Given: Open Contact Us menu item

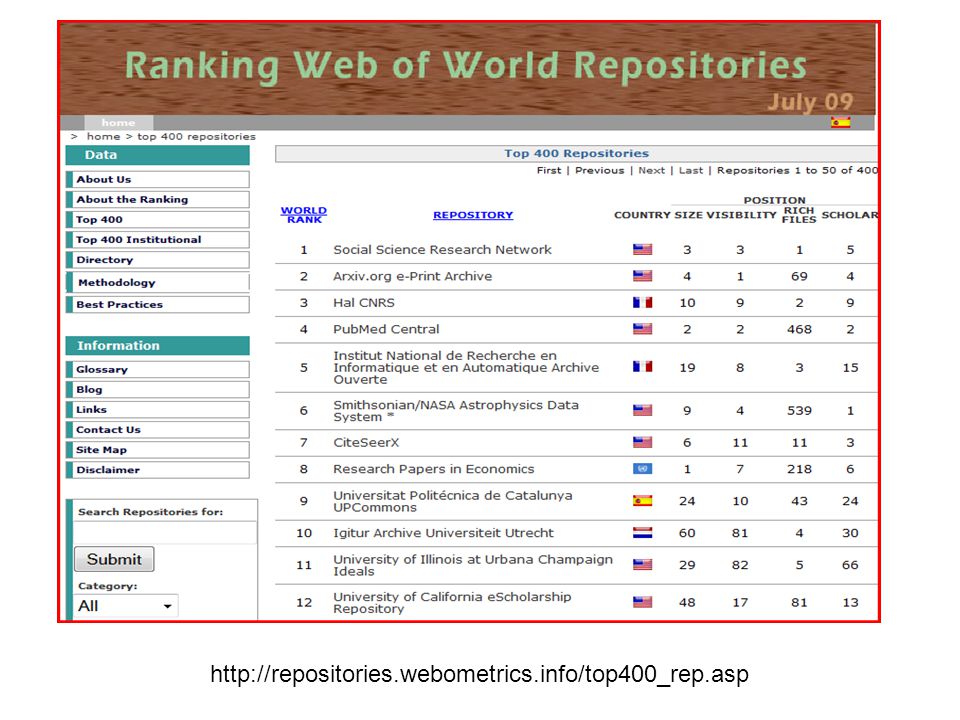Looking at the screenshot, I should pyautogui.click(x=158, y=430).
